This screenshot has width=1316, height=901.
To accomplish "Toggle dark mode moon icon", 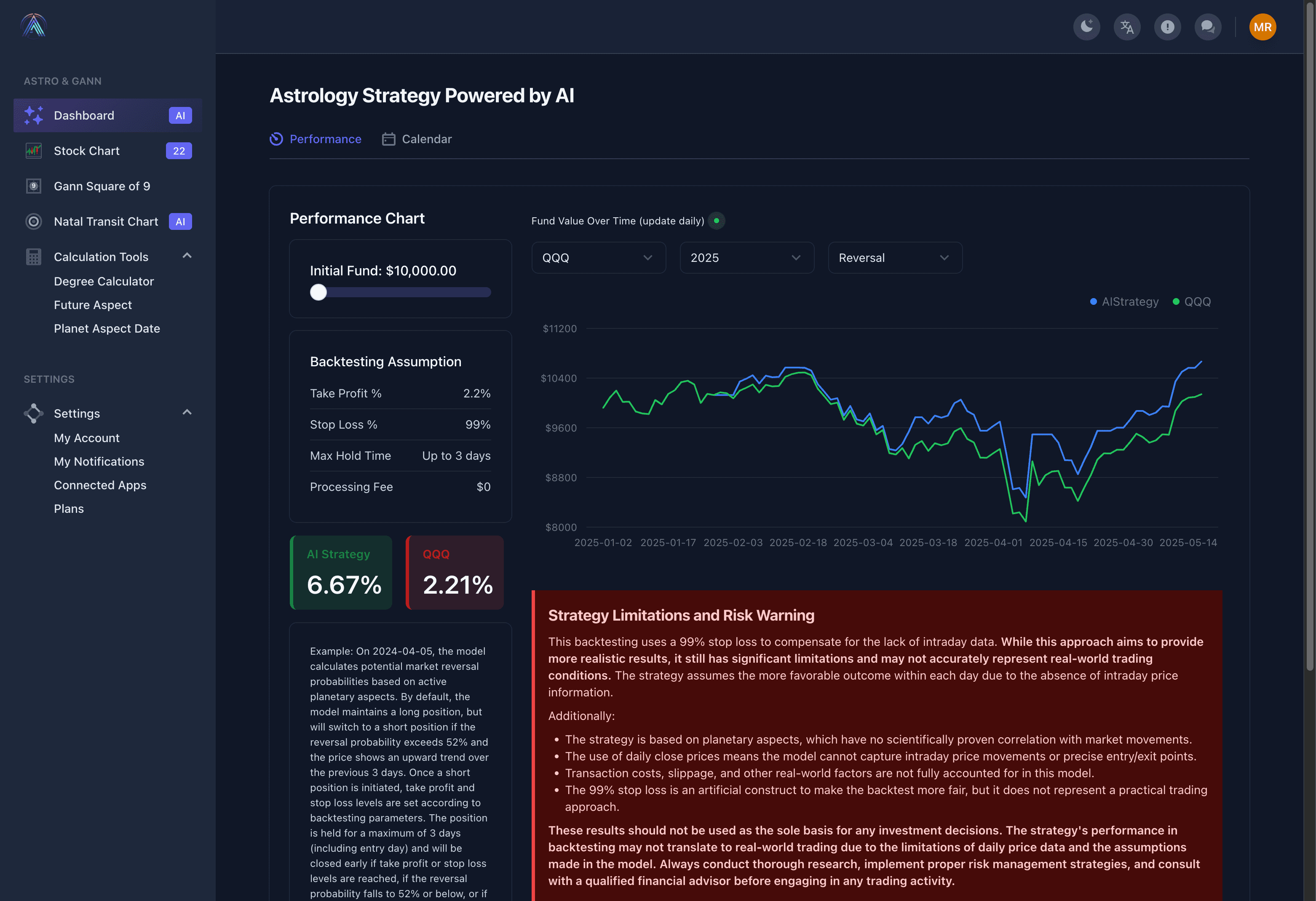I will pyautogui.click(x=1086, y=27).
